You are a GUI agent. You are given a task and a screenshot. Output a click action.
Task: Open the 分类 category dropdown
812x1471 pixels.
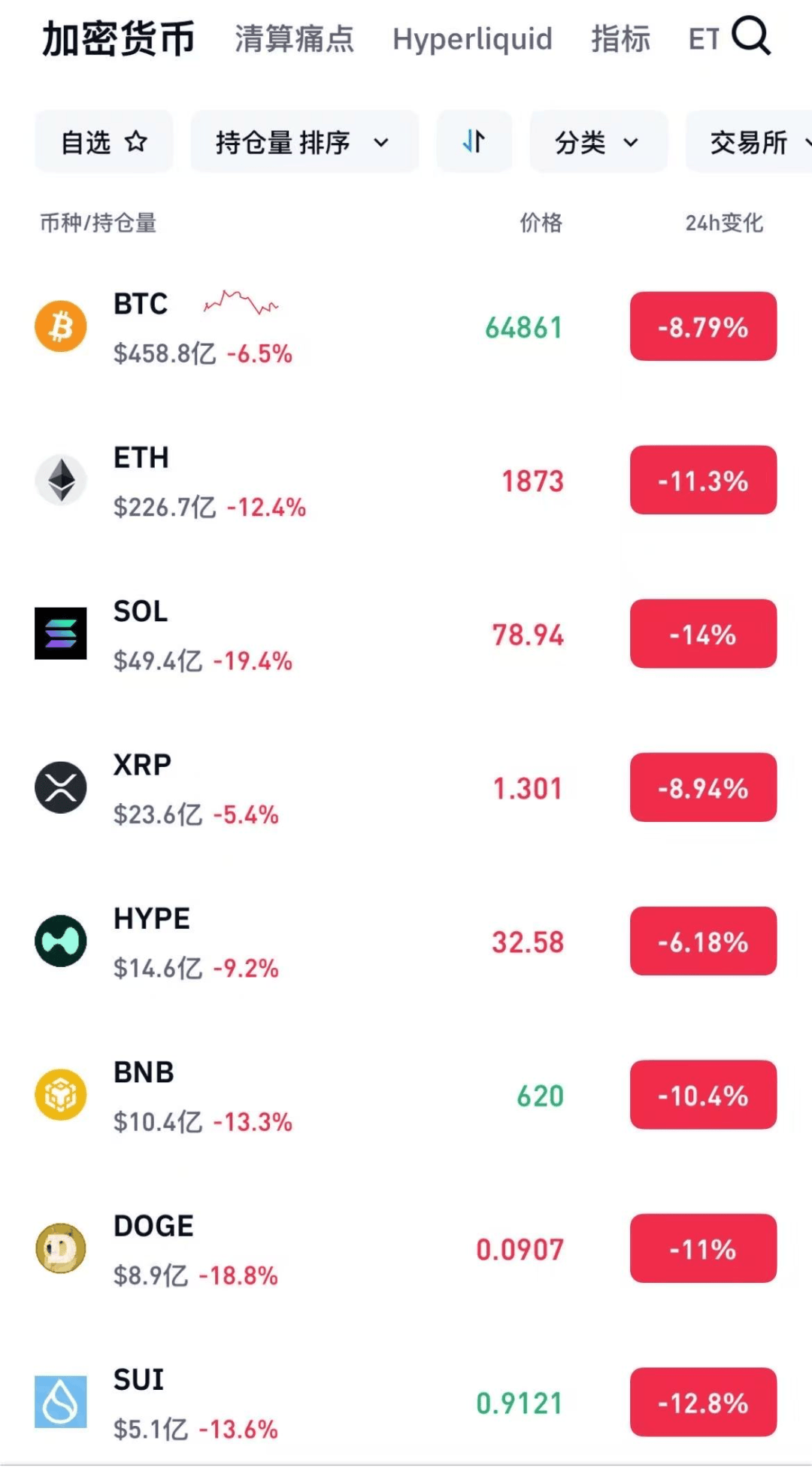598,141
